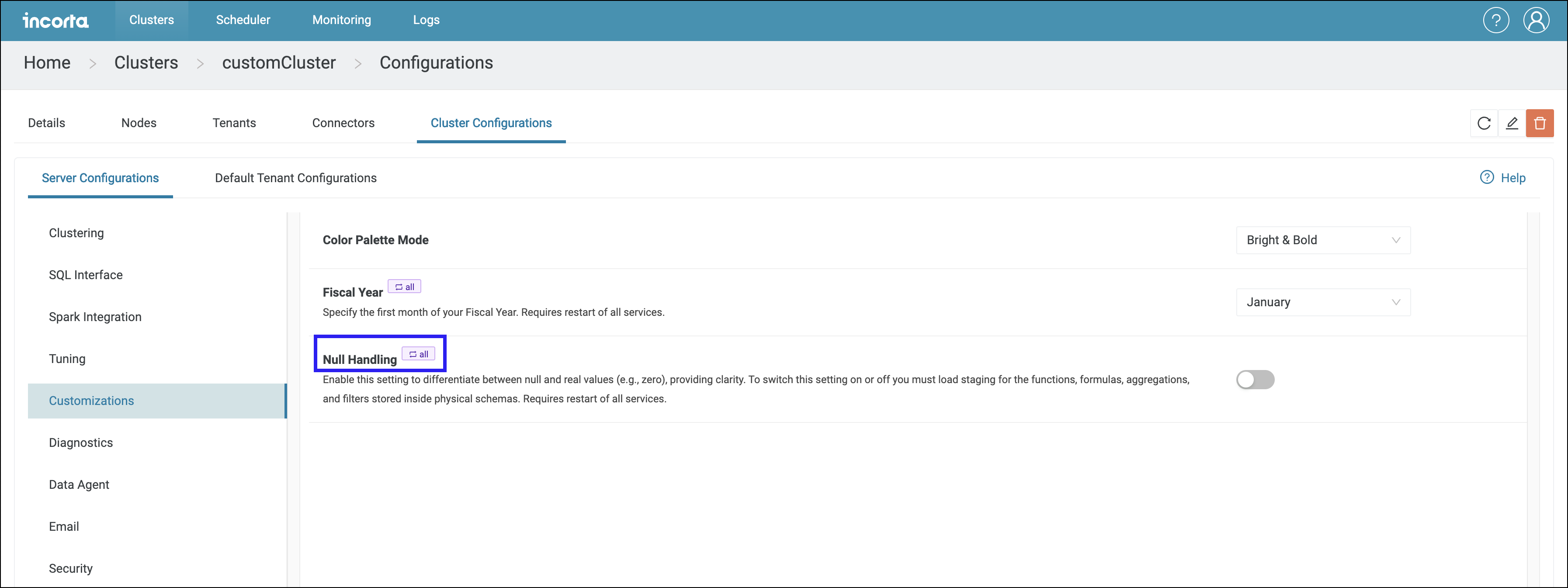
Task: Open the Clusters menu in top bar
Action: pos(152,20)
